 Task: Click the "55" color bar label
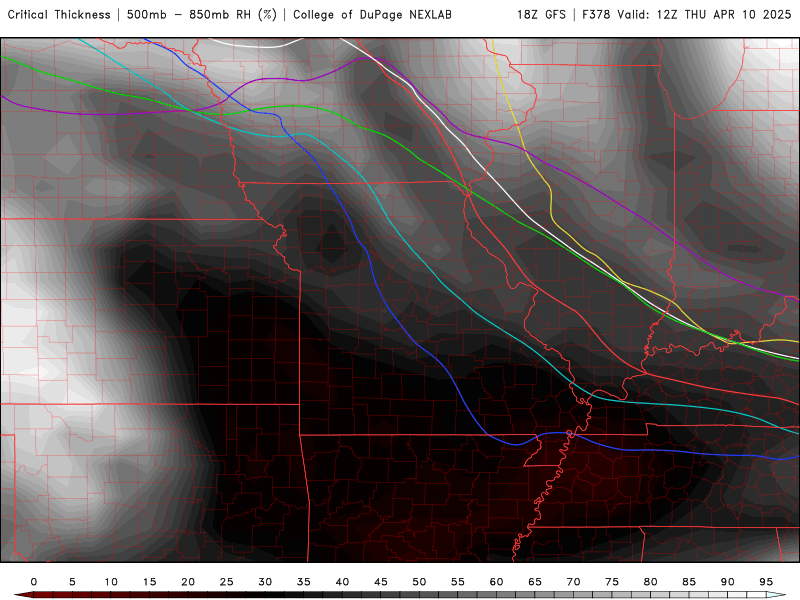pyautogui.click(x=458, y=582)
